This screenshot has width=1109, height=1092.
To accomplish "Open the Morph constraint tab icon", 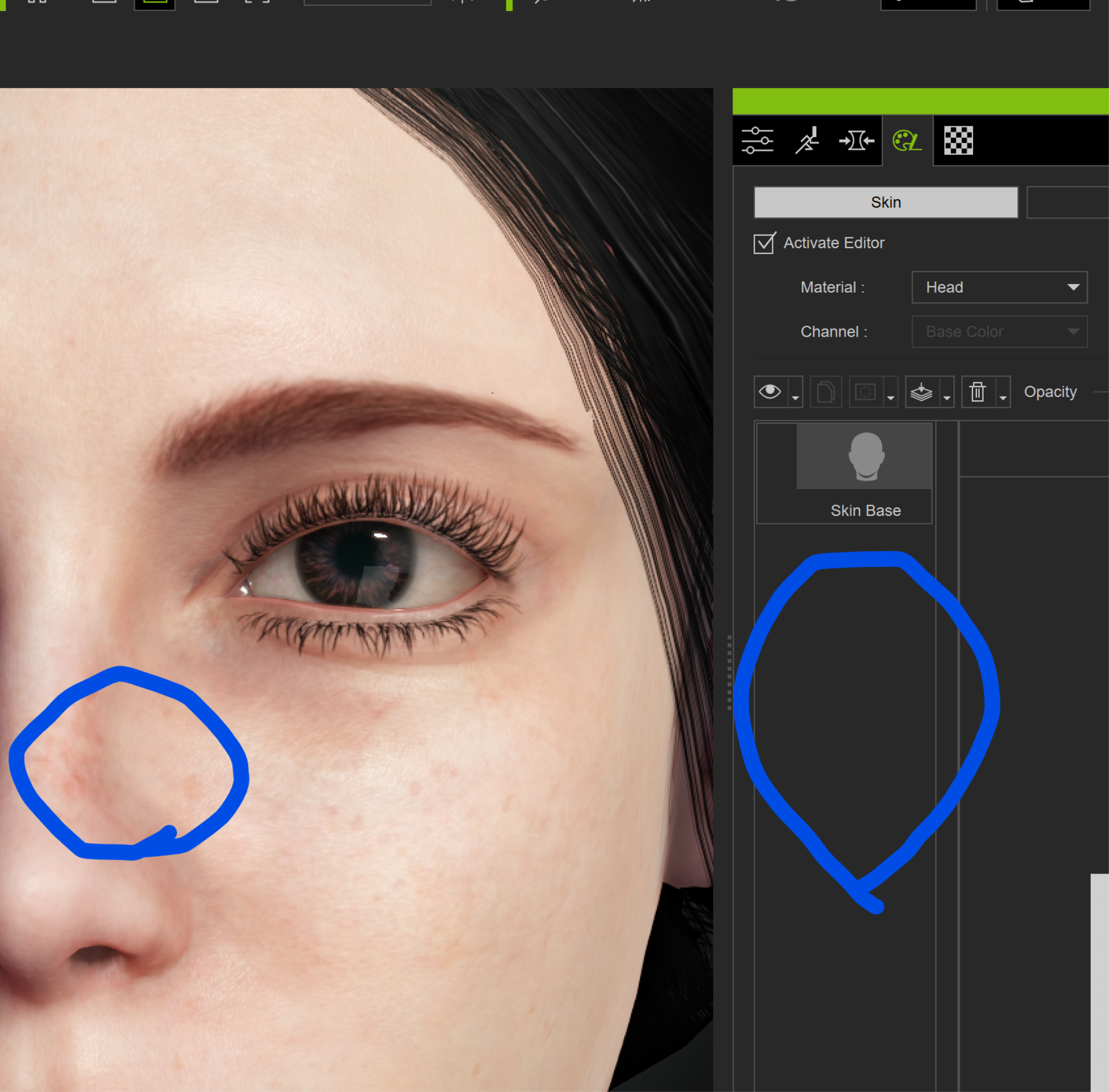I will (856, 140).
